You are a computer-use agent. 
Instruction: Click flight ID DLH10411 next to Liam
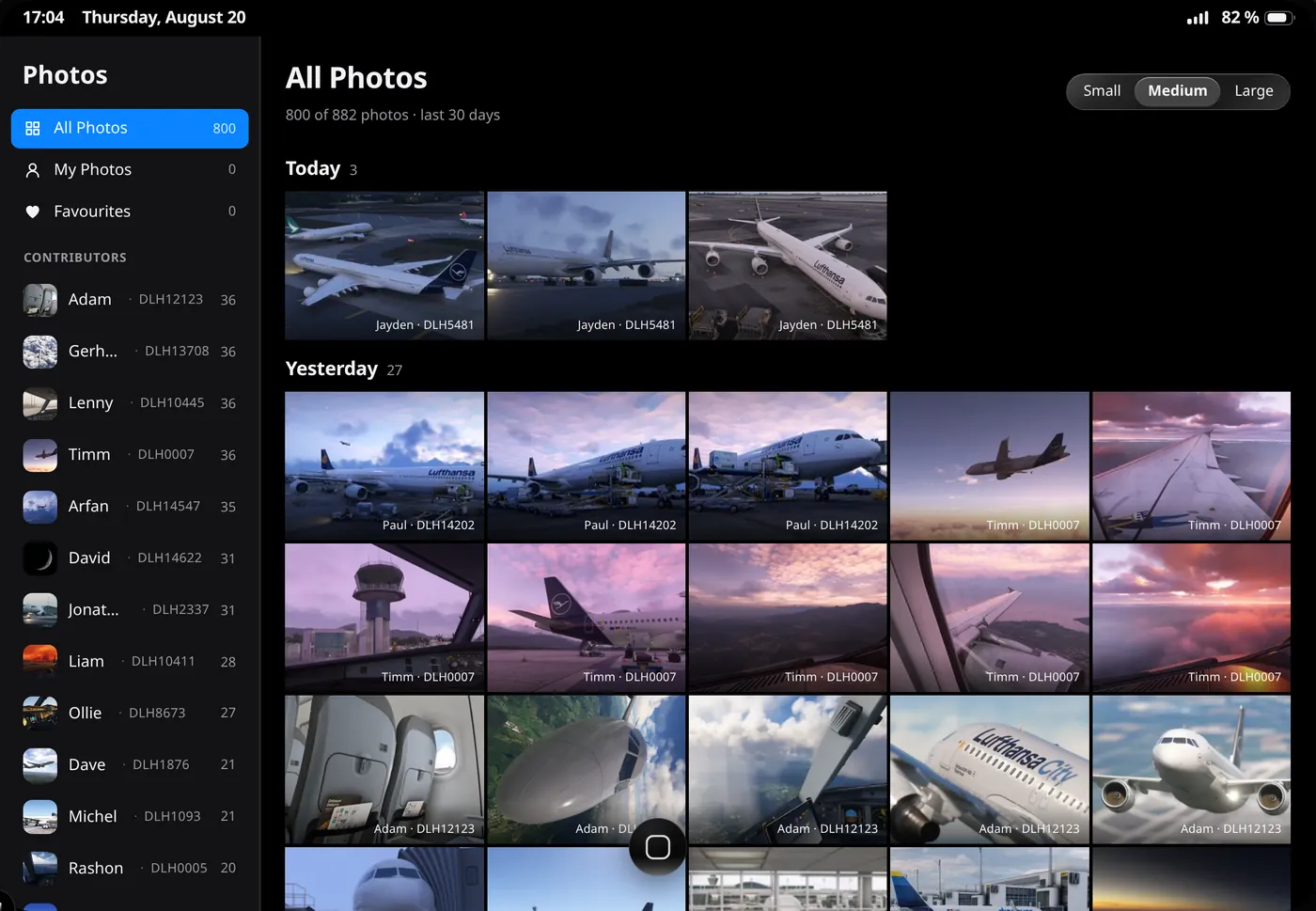pyautogui.click(x=164, y=662)
